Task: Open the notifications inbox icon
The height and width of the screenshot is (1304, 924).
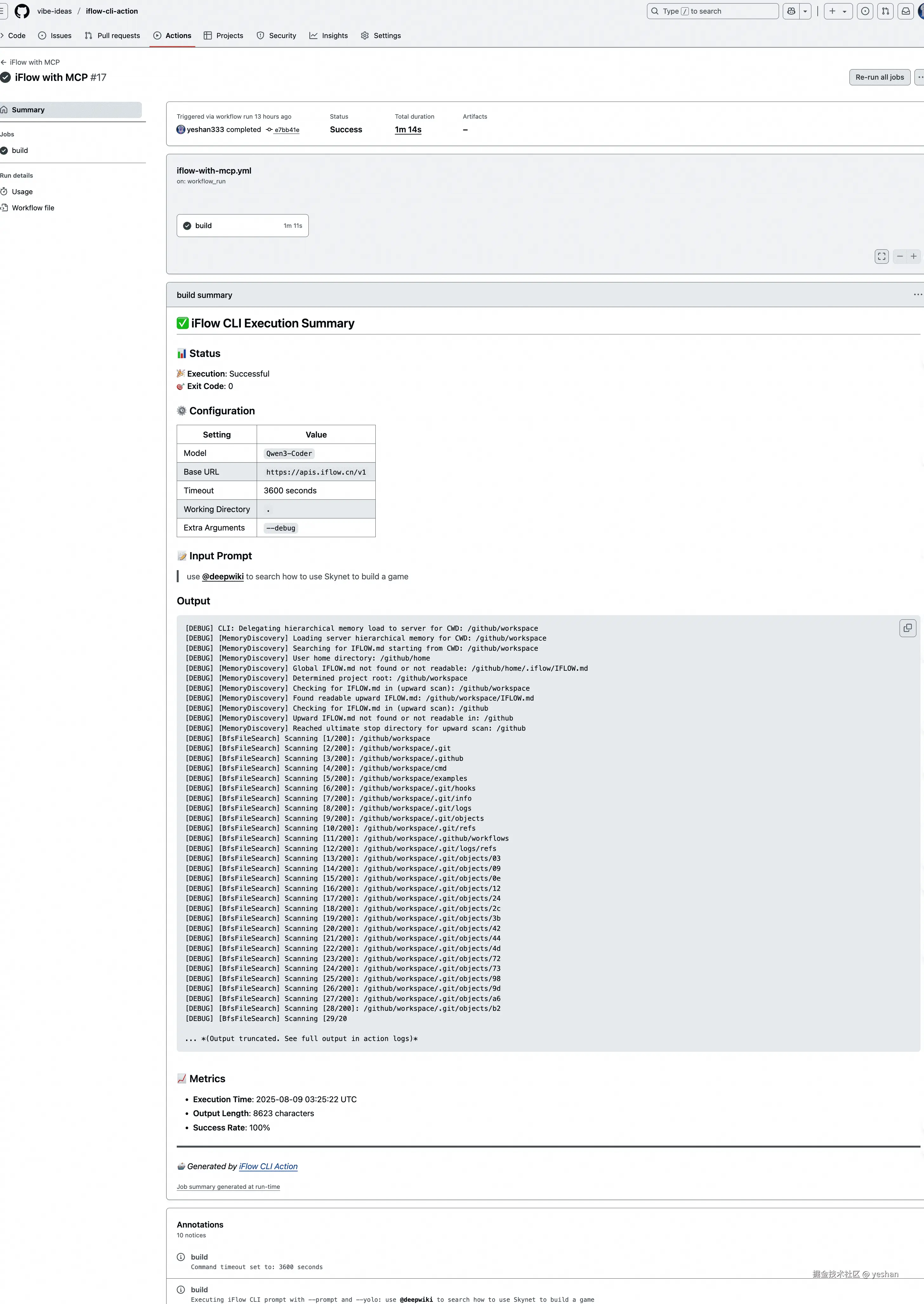Action: pos(906,11)
